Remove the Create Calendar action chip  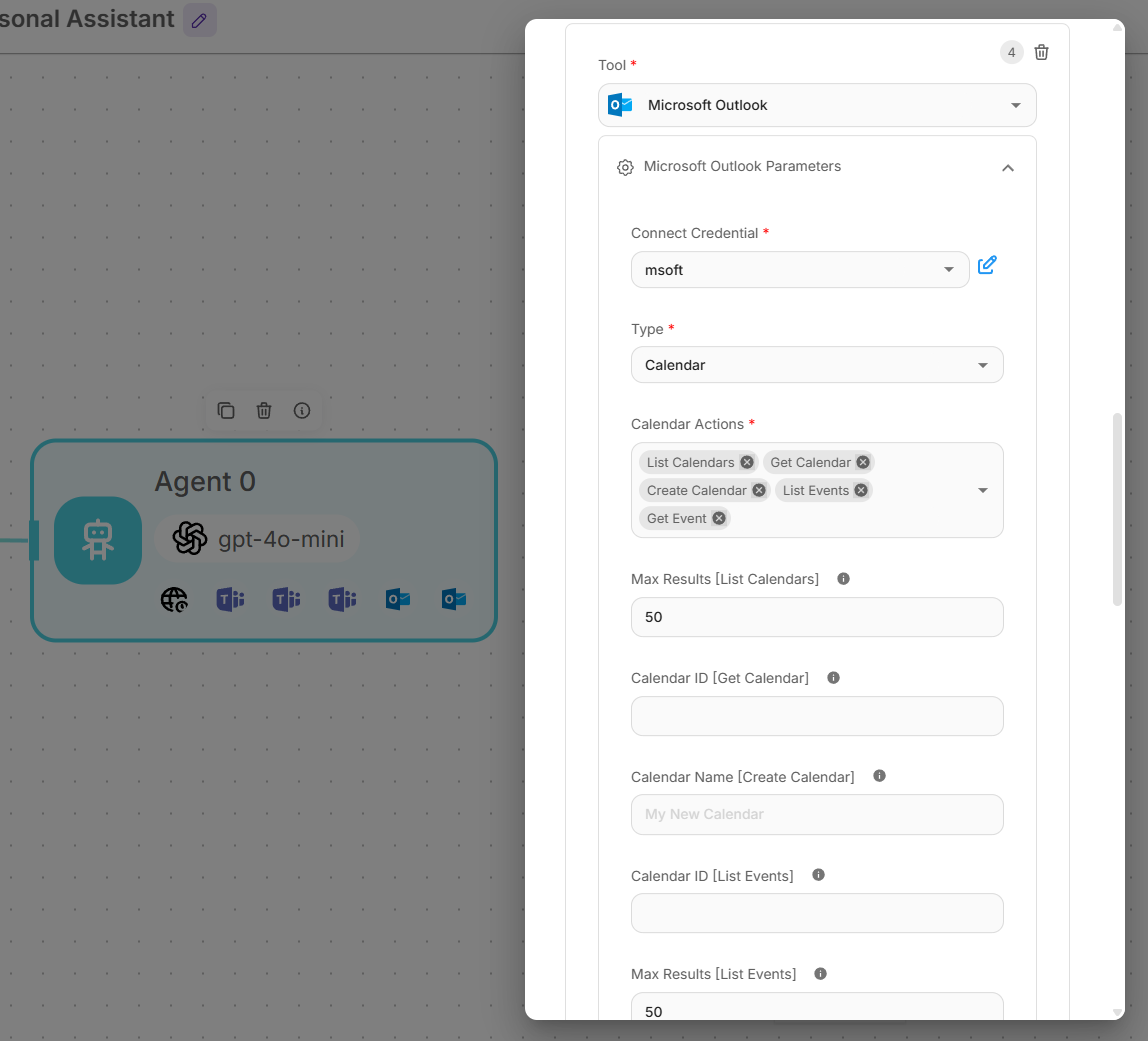tap(759, 490)
